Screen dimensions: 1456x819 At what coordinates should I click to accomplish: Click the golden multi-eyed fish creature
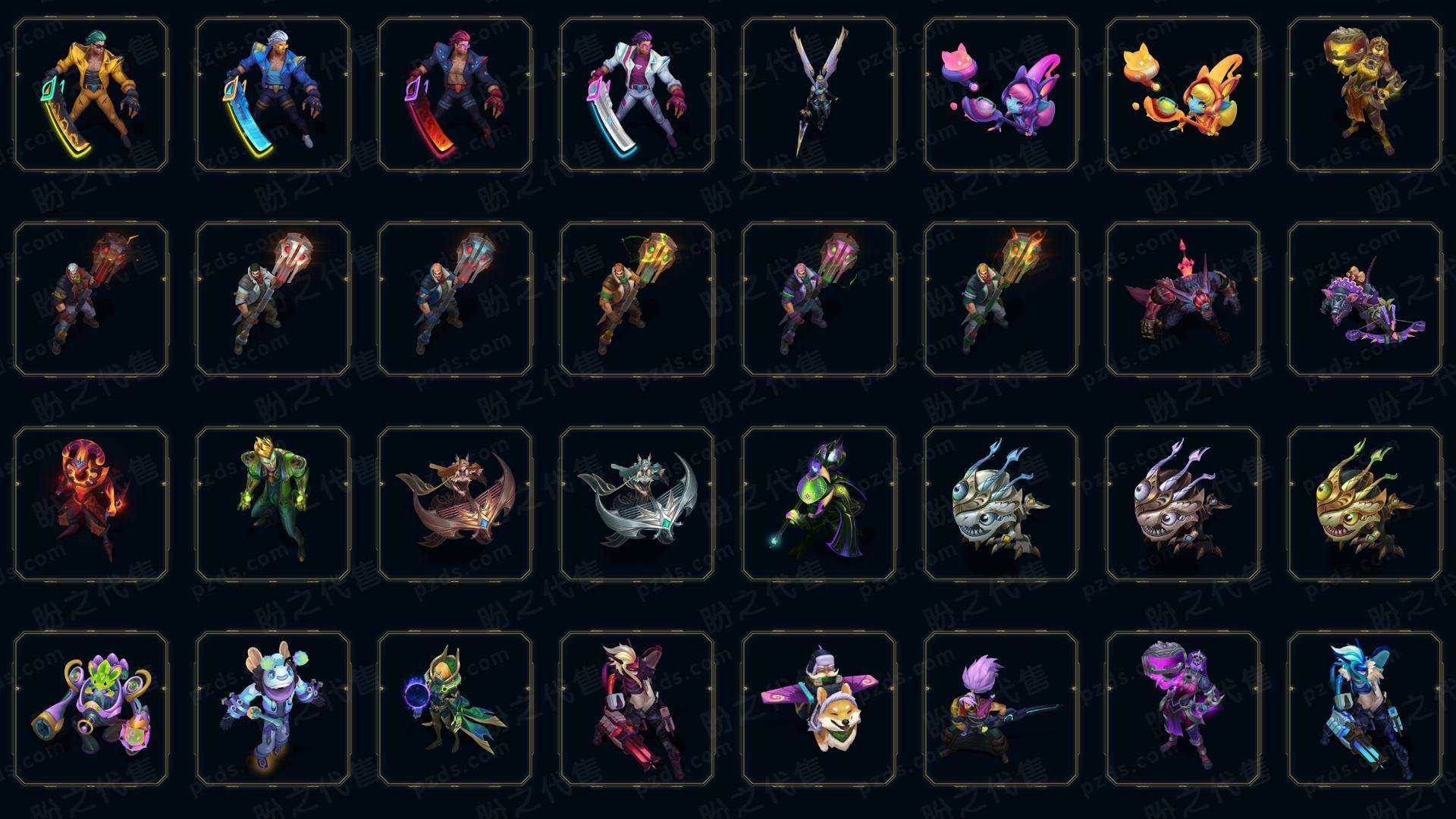[x=1365, y=504]
